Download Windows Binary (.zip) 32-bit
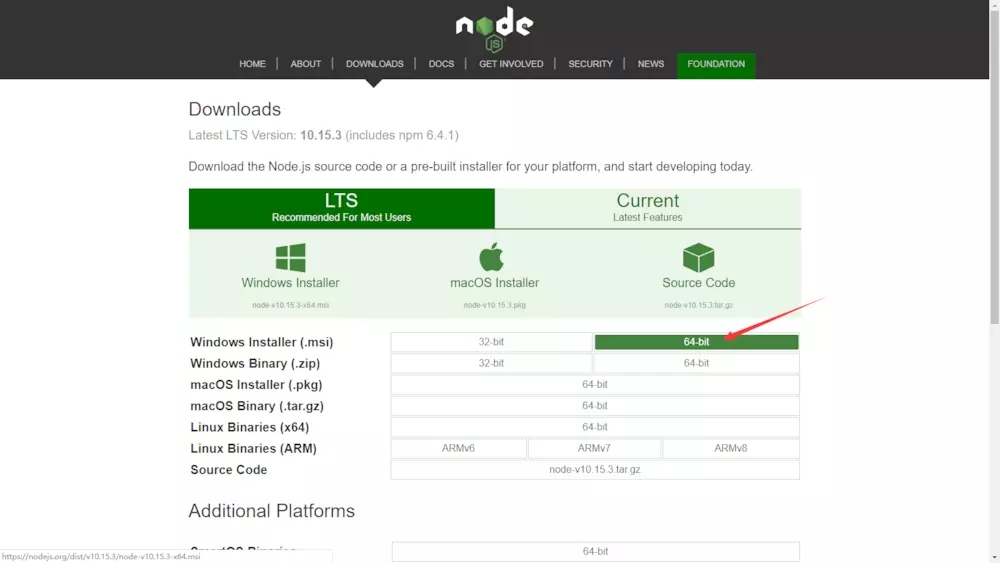1000x563 pixels. (x=491, y=363)
